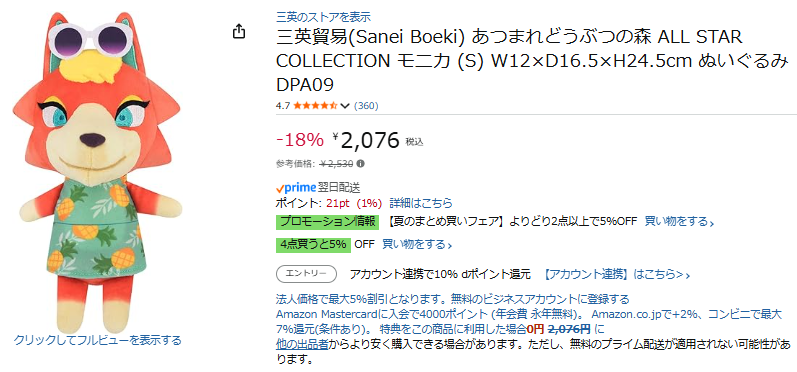Visit the 三英のストアを表示 store link
The height and width of the screenshot is (372, 797).
pos(323,17)
